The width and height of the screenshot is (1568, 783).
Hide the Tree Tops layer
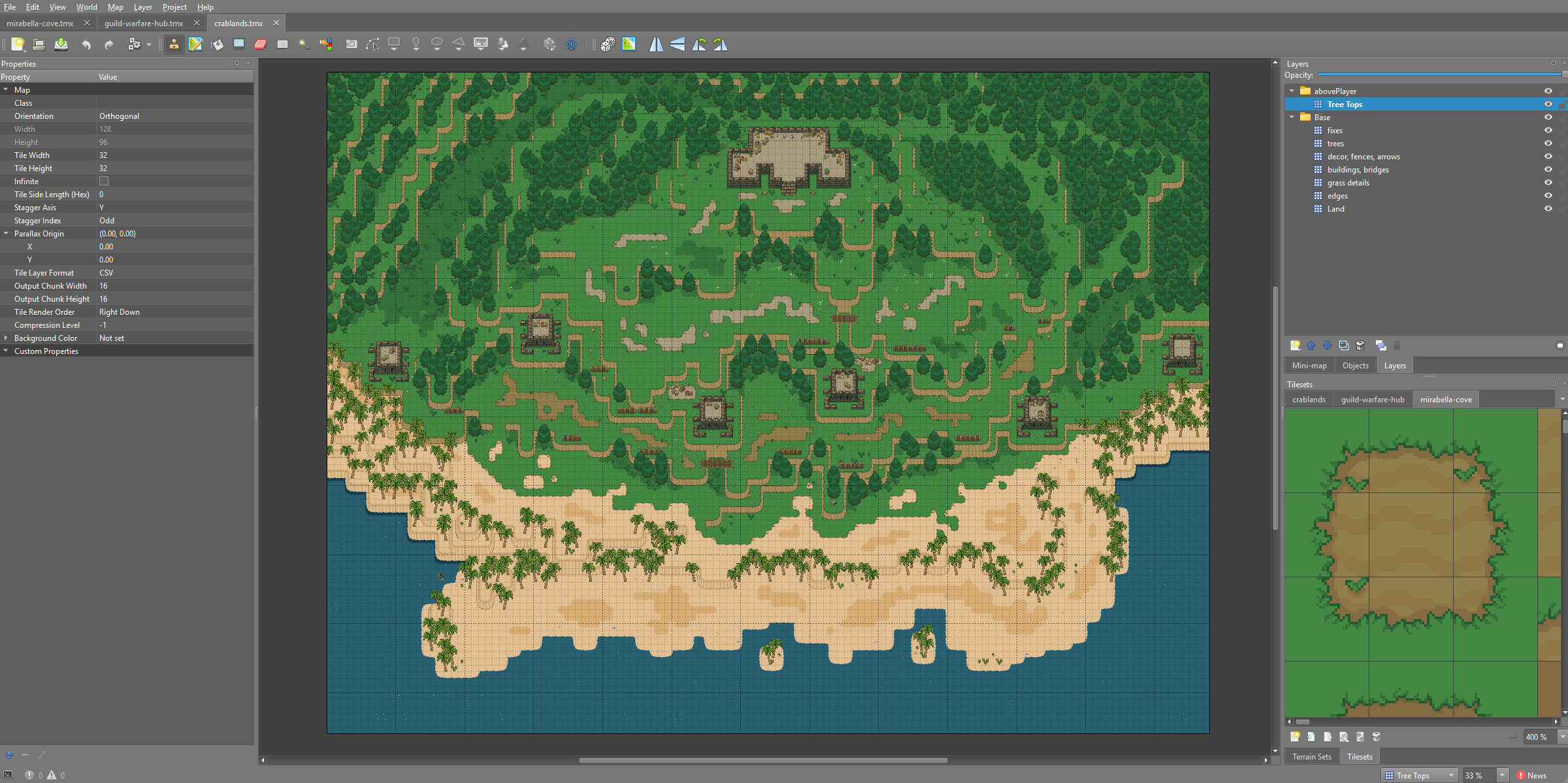(x=1548, y=104)
